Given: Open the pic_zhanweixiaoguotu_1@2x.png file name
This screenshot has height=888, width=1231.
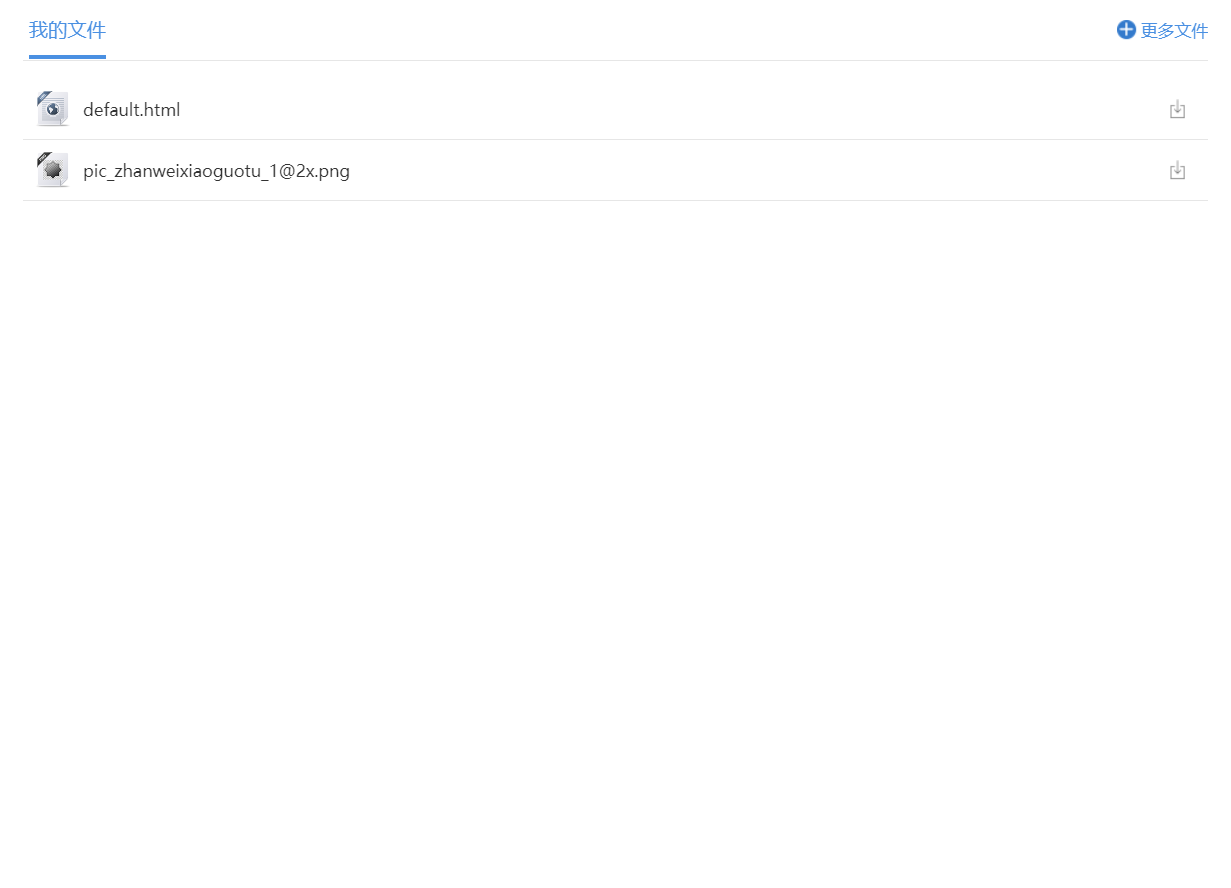Looking at the screenshot, I should click(x=216, y=171).
